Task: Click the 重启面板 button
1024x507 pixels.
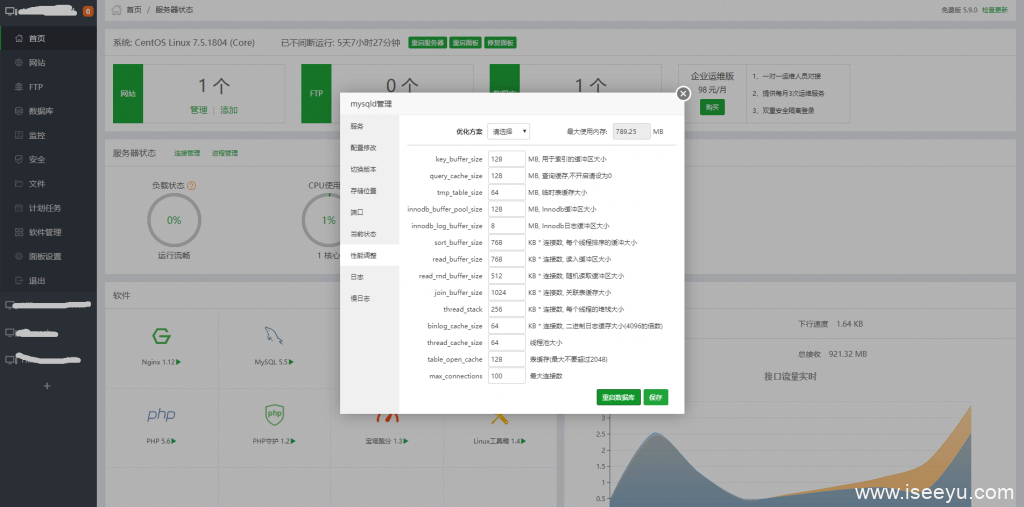Action: (x=466, y=43)
